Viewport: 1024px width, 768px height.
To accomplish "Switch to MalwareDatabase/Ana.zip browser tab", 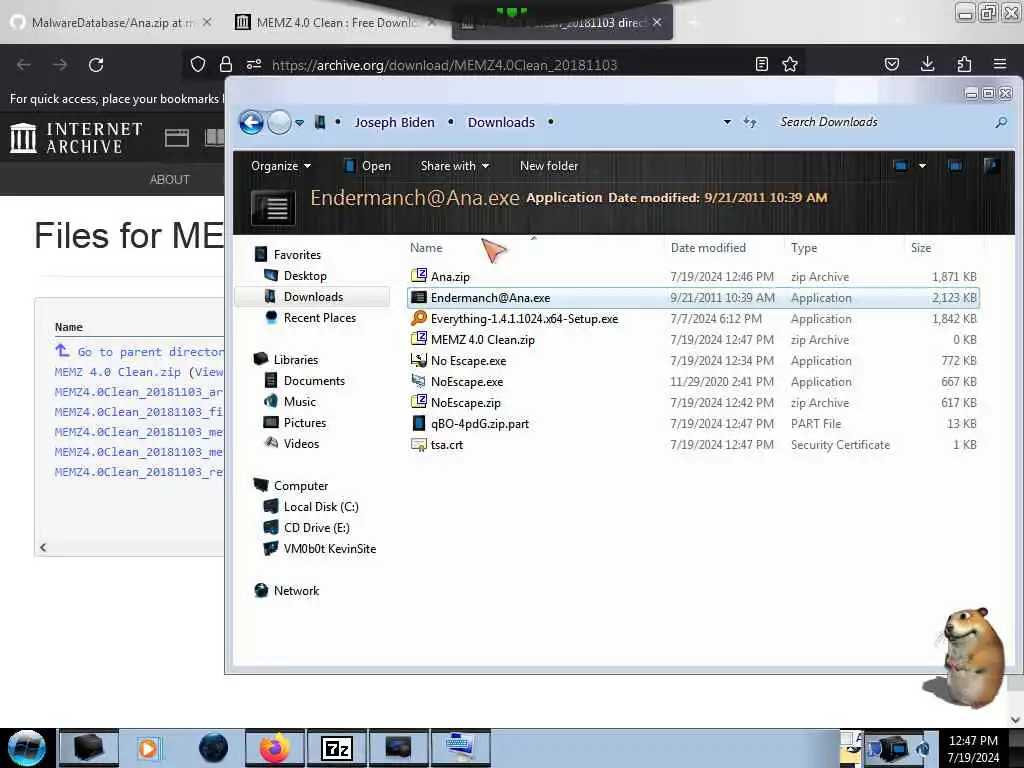I will point(111,22).
